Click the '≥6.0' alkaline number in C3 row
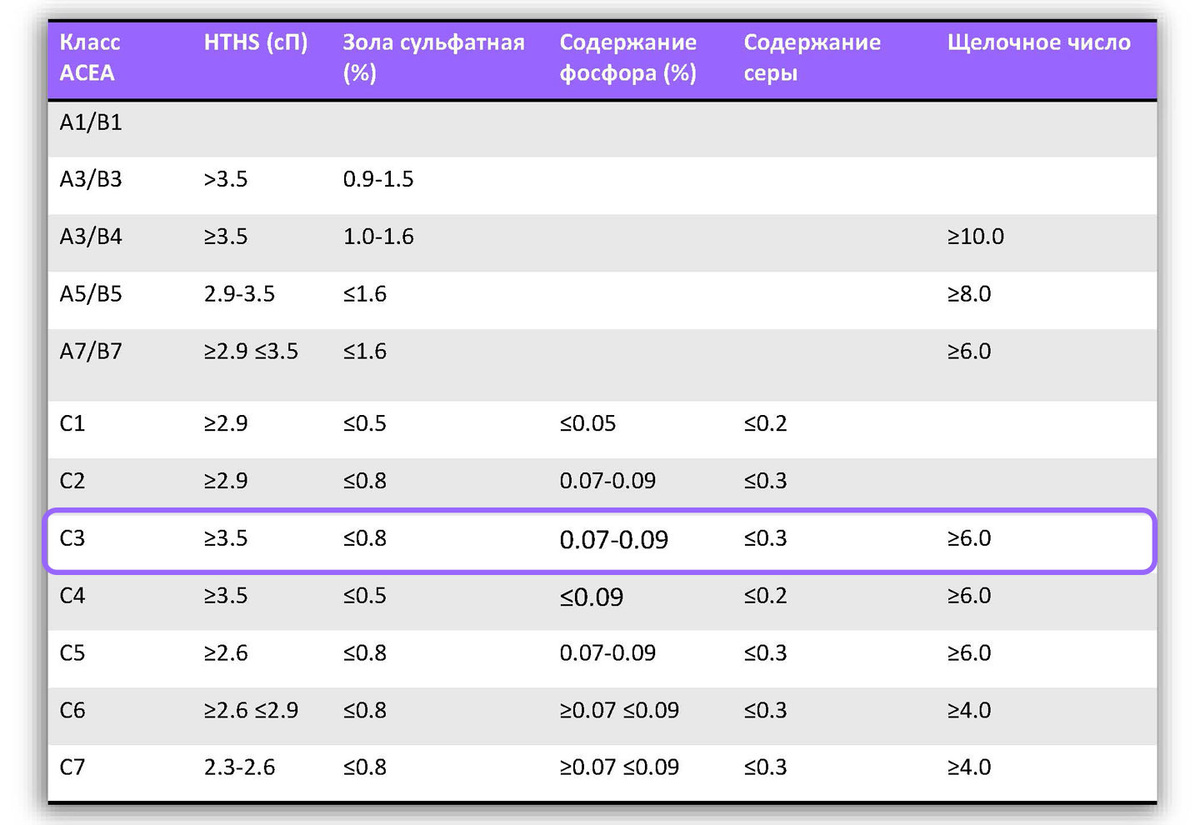 969,538
